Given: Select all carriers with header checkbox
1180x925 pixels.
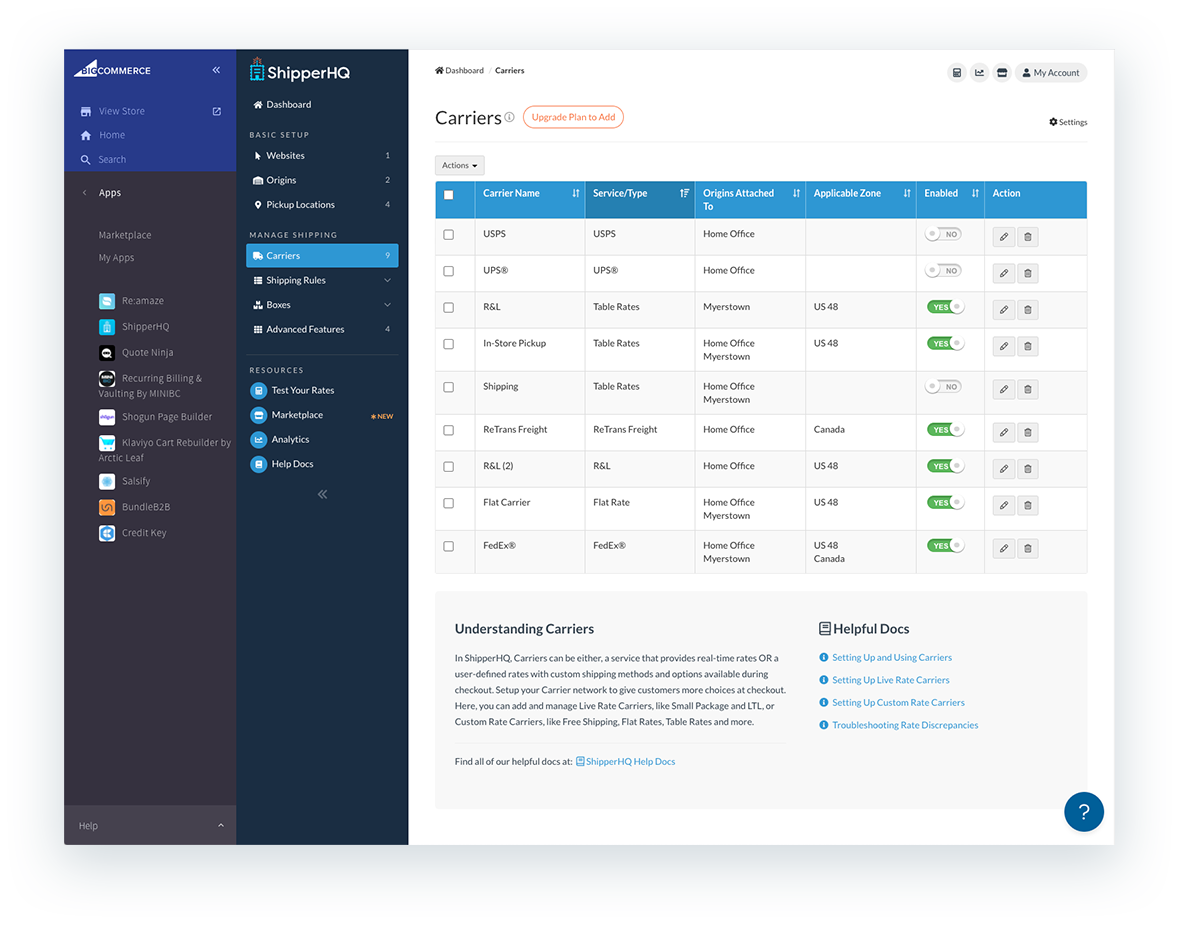Looking at the screenshot, I should point(448,195).
